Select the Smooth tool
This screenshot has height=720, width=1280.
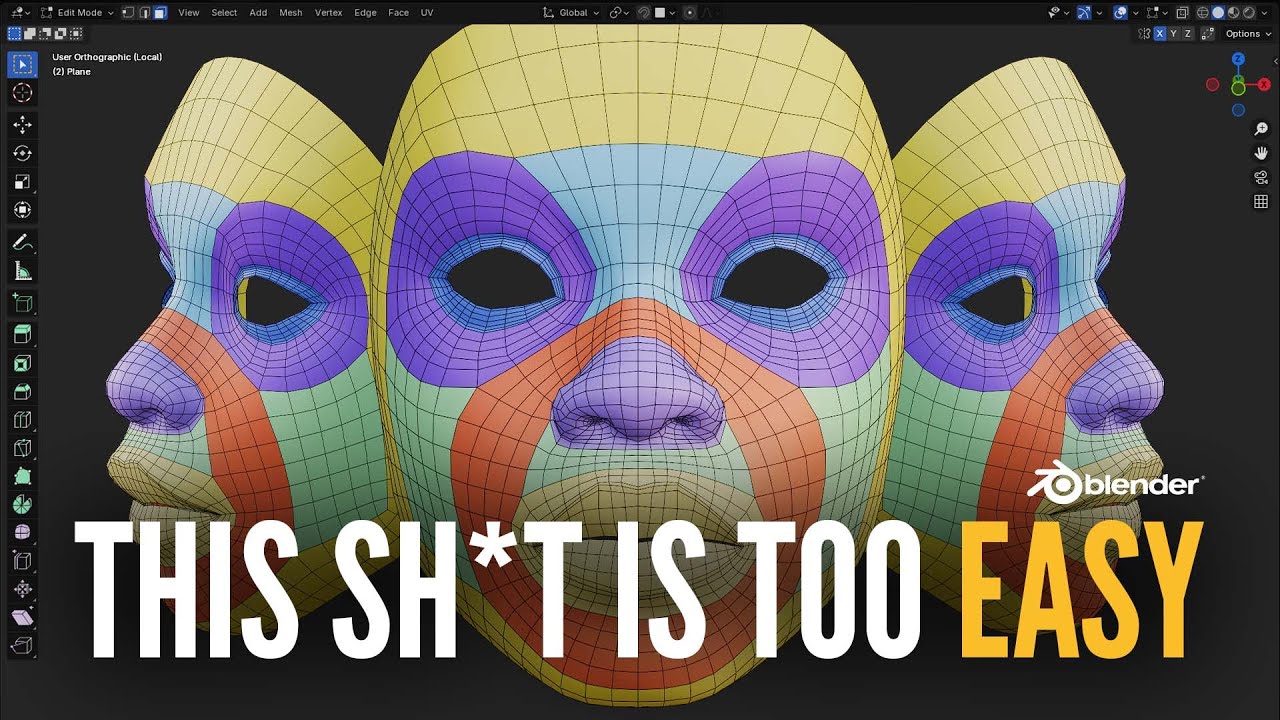[x=23, y=533]
